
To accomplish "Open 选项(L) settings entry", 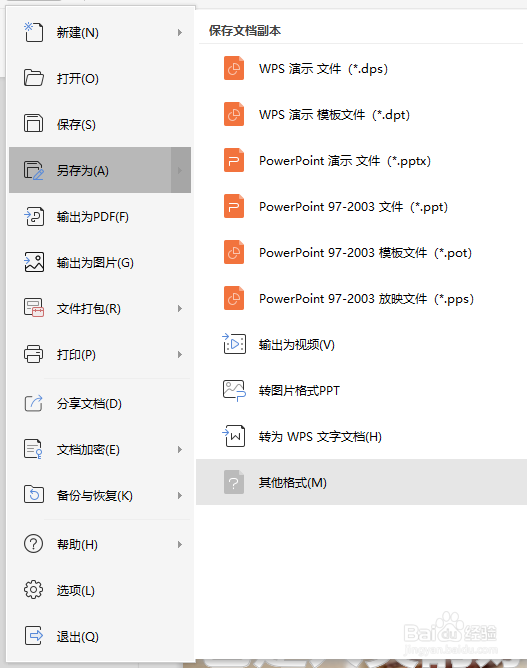I will point(100,590).
